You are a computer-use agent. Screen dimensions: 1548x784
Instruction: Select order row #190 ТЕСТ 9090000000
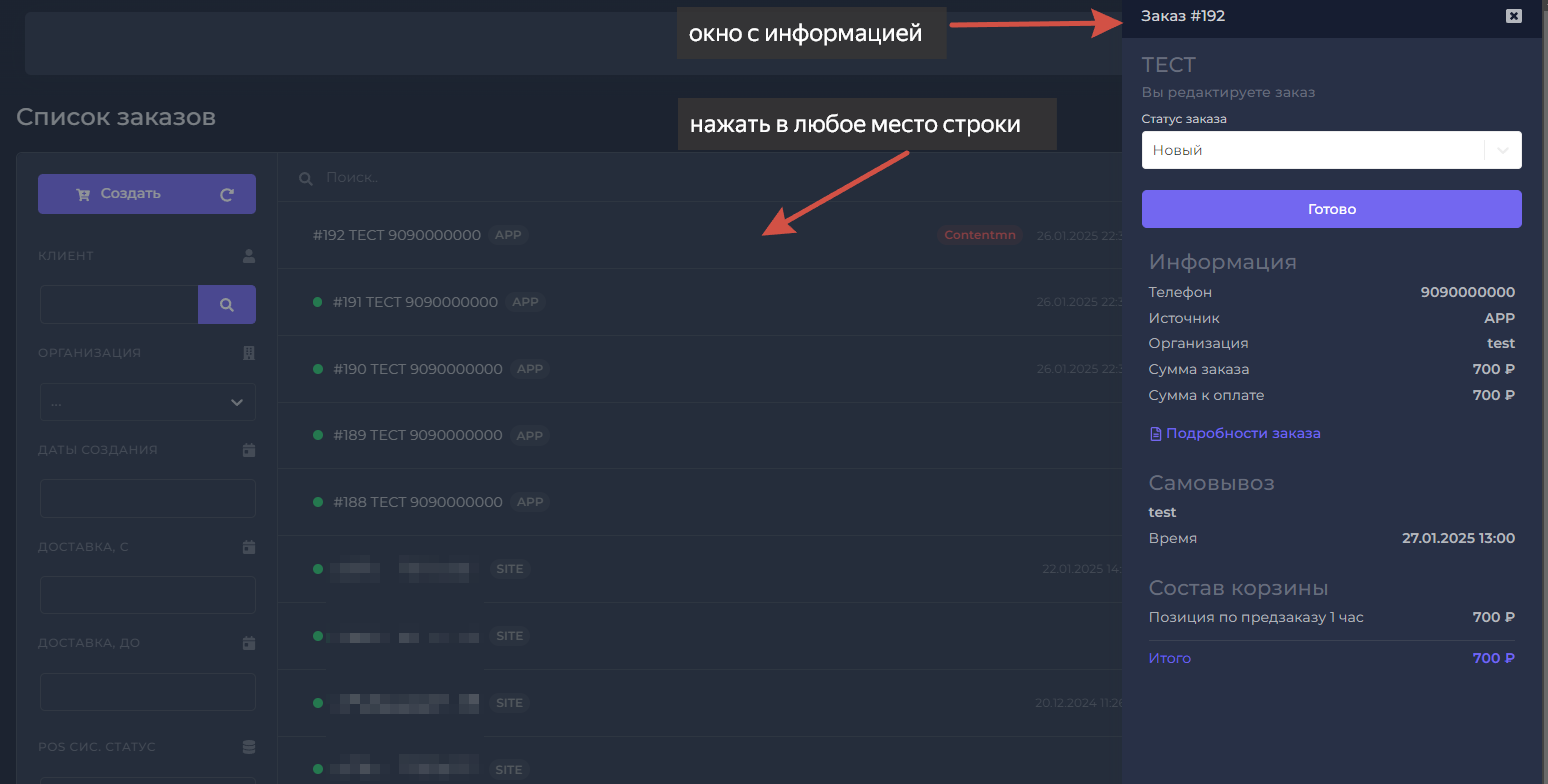tap(700, 369)
